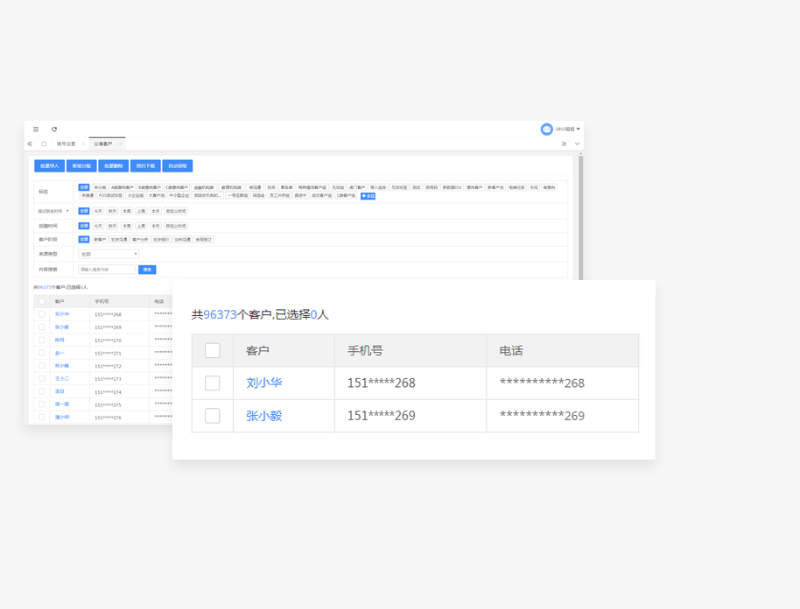Open customer 刘小华 link in enlarged table
The width and height of the screenshot is (800, 609).
click(263, 383)
